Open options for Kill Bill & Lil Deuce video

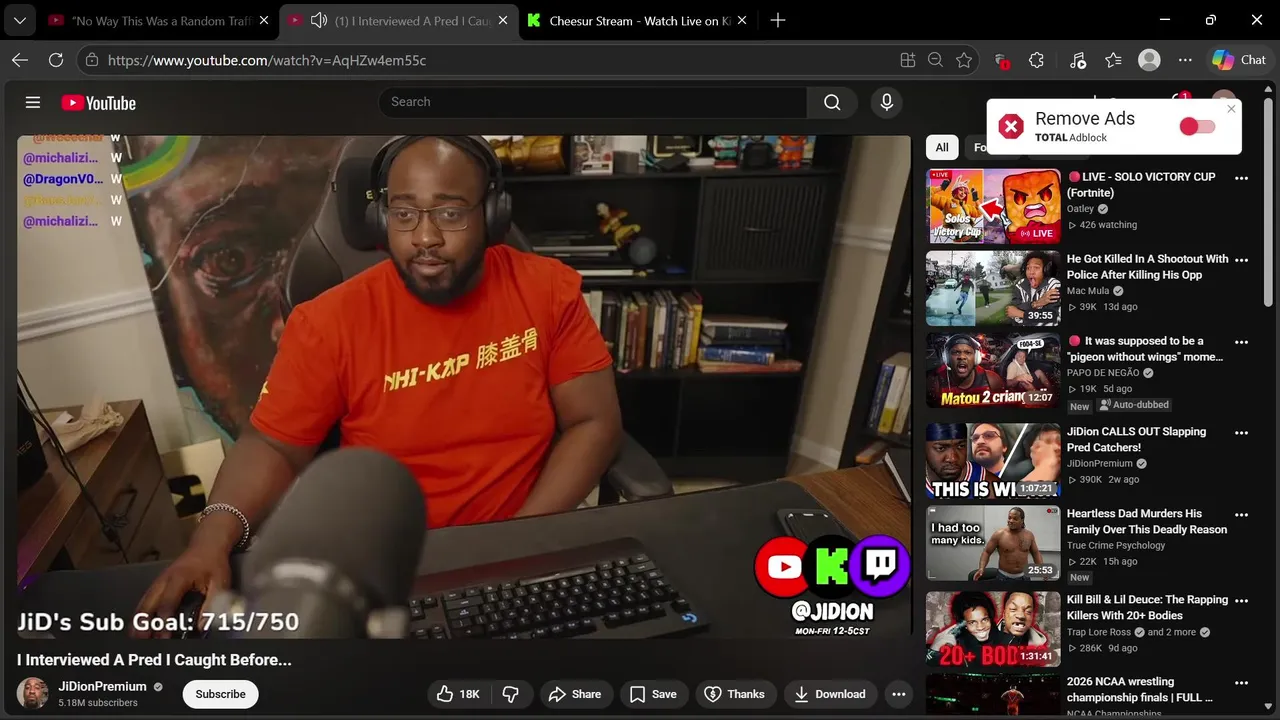(1242, 601)
